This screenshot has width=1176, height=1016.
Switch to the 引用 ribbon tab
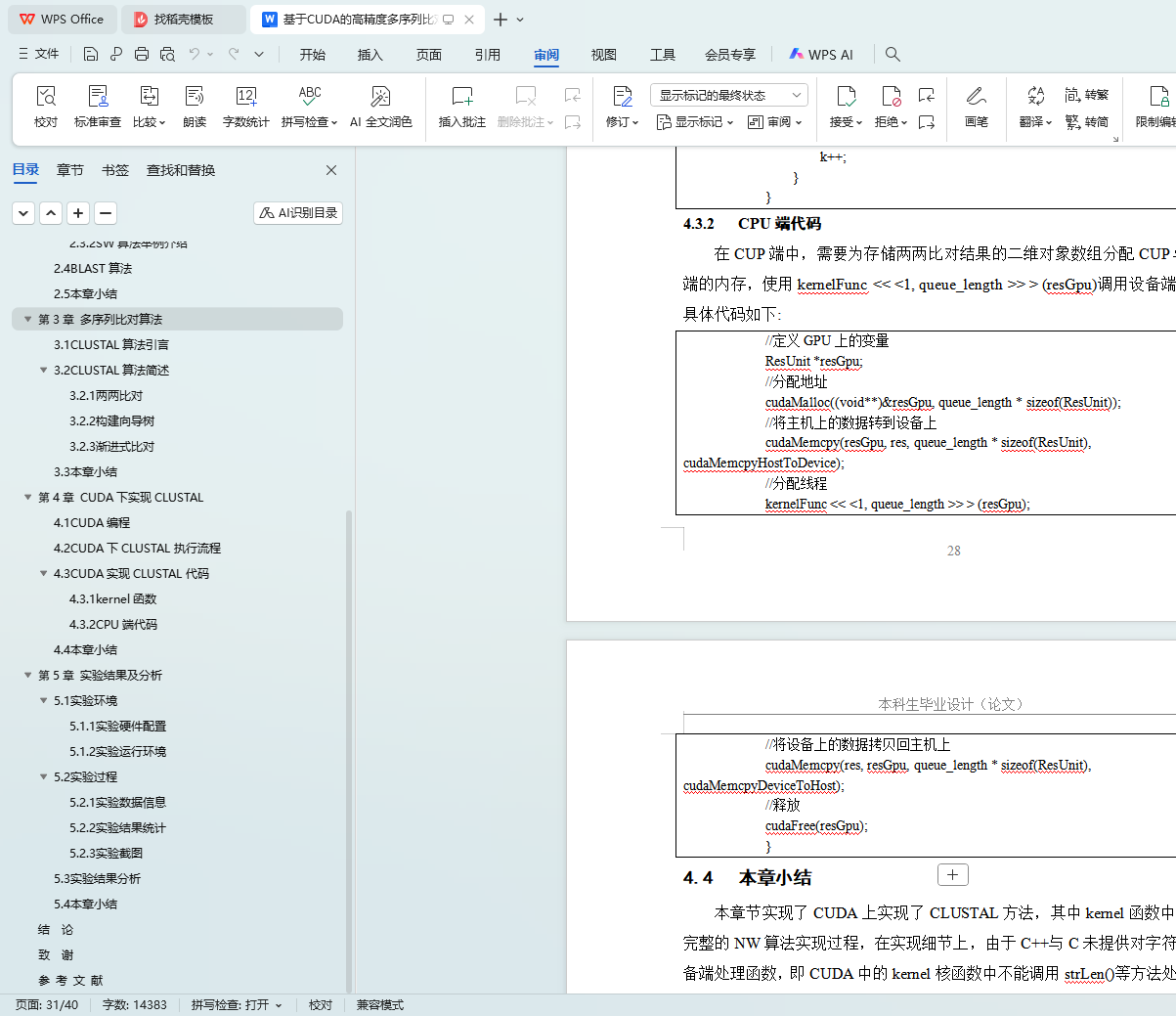(x=488, y=55)
